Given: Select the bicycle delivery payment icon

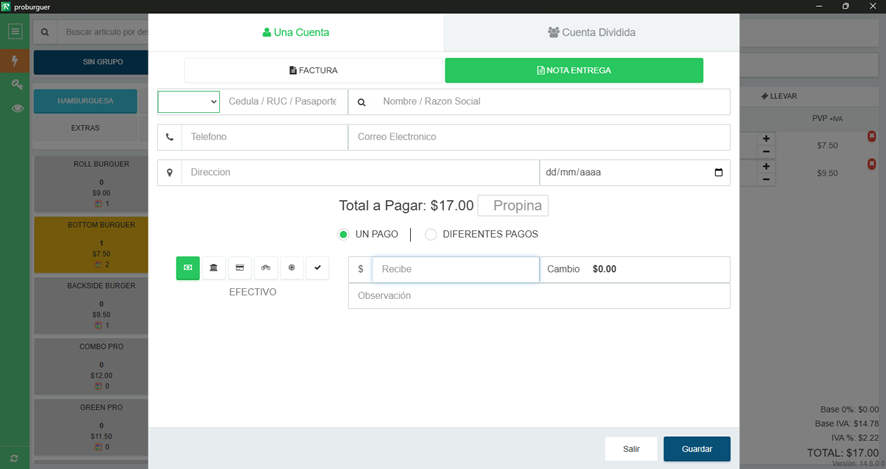Looking at the screenshot, I should coord(266,268).
